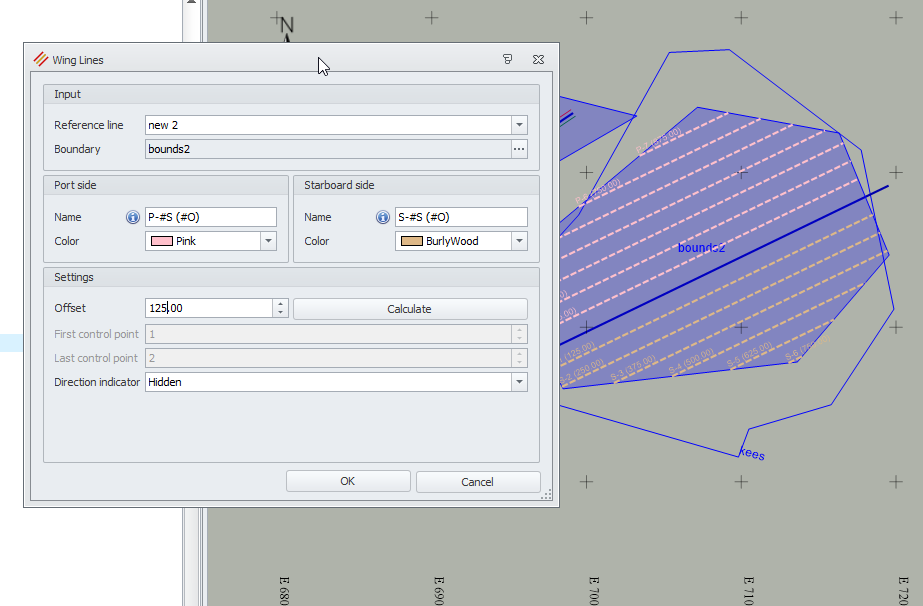The height and width of the screenshot is (606, 923).
Task: Click the starboard side Name info icon
Action: (x=383, y=217)
